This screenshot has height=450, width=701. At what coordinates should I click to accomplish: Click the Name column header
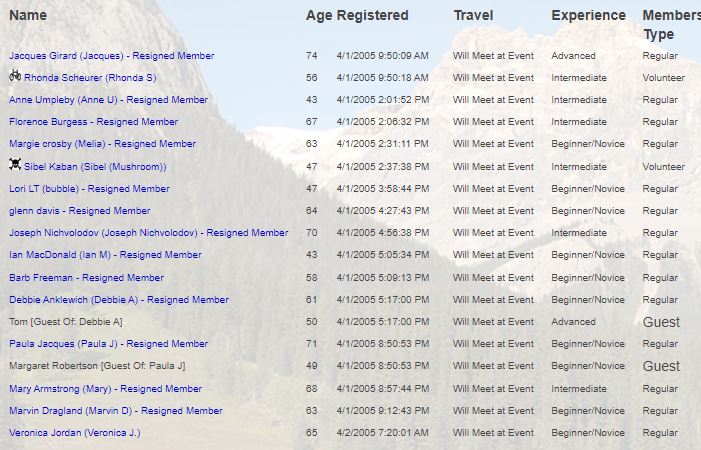[28, 16]
